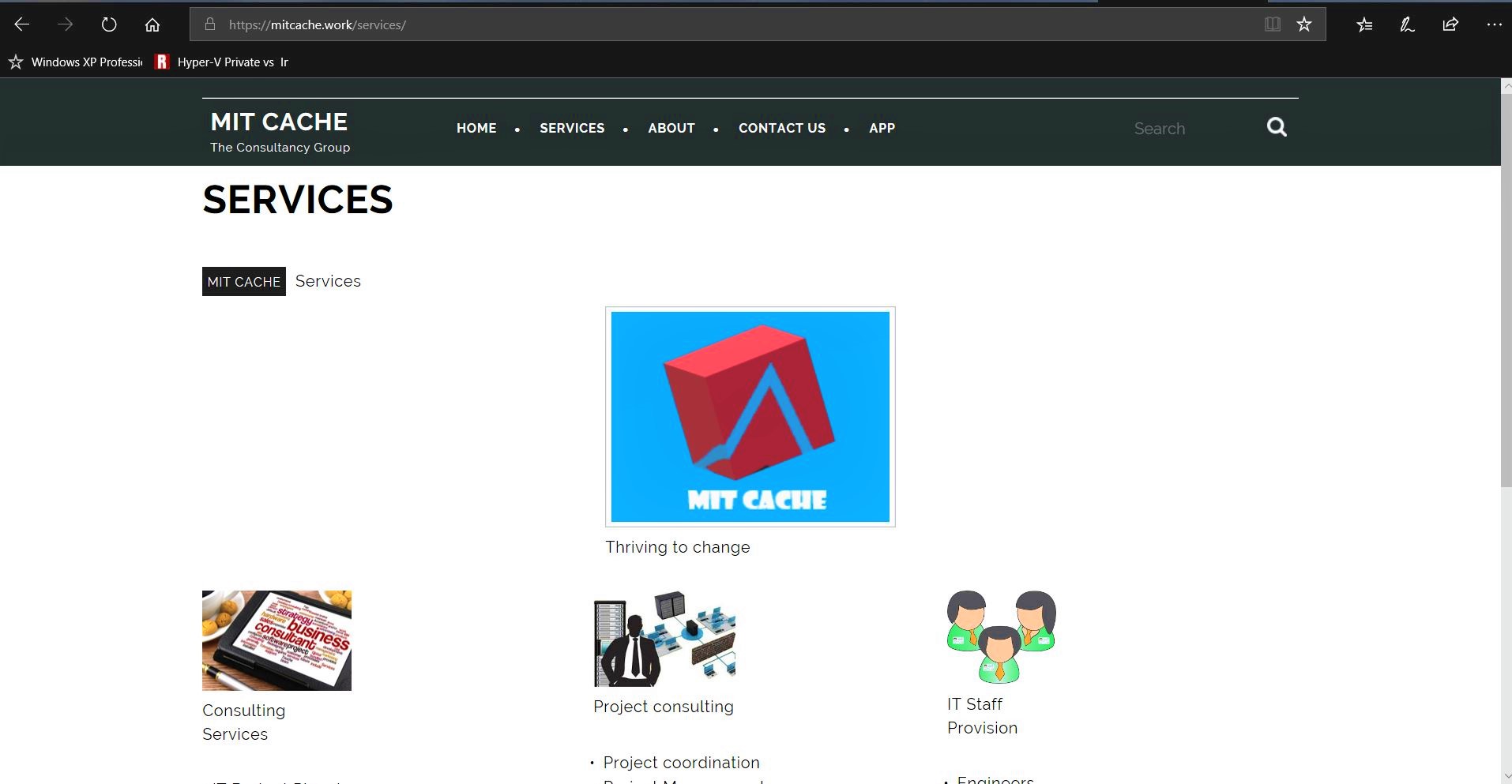Click the Thriving to change caption

pos(678,547)
